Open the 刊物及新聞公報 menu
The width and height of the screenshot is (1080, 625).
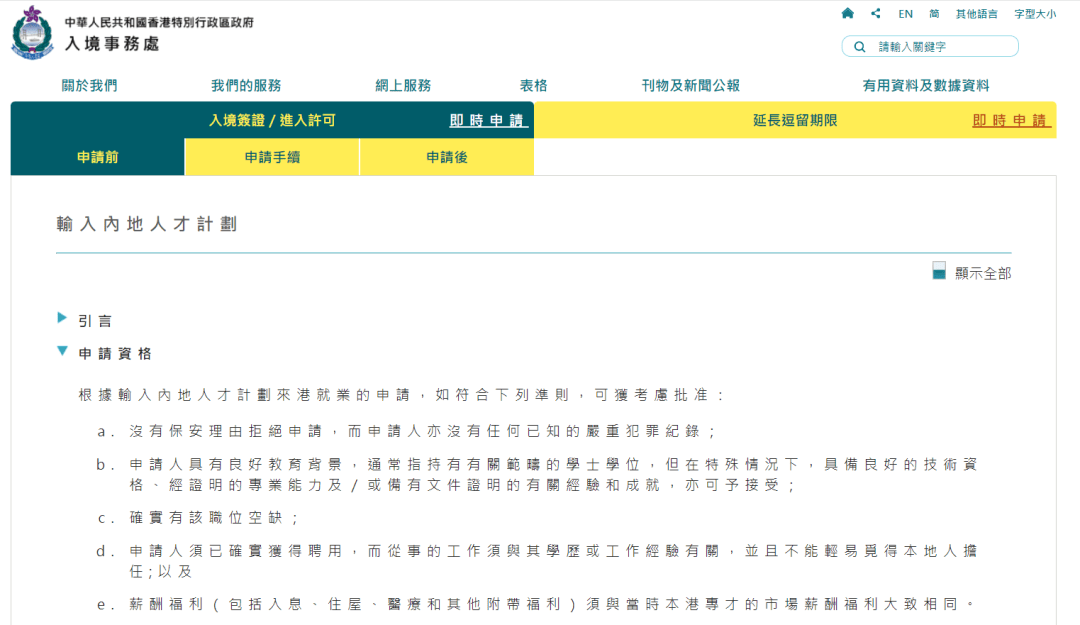pos(690,85)
